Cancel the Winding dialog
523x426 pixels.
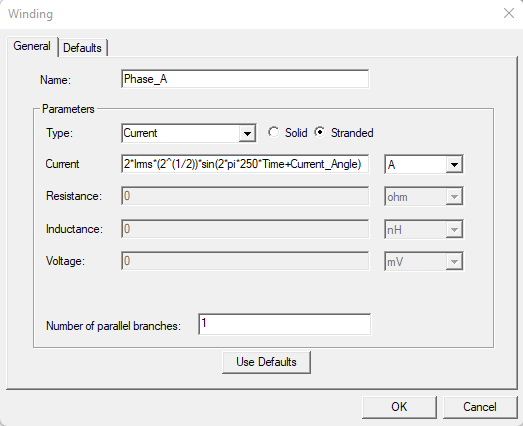[480, 407]
